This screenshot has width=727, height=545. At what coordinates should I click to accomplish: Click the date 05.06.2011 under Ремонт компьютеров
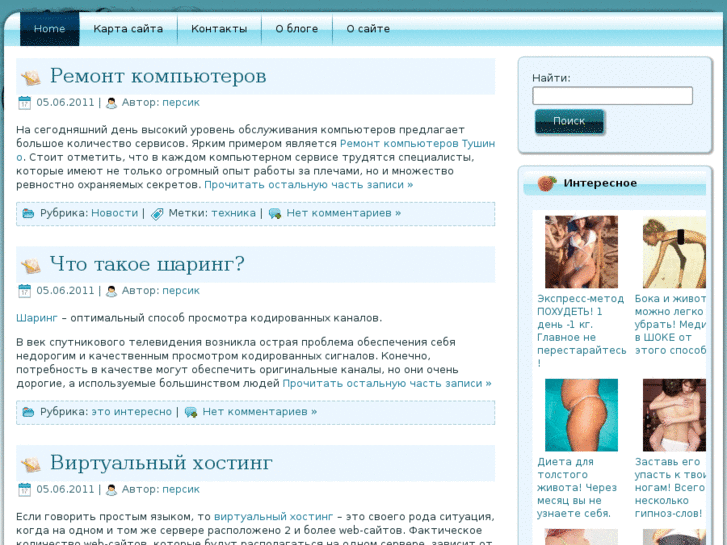pos(65,103)
